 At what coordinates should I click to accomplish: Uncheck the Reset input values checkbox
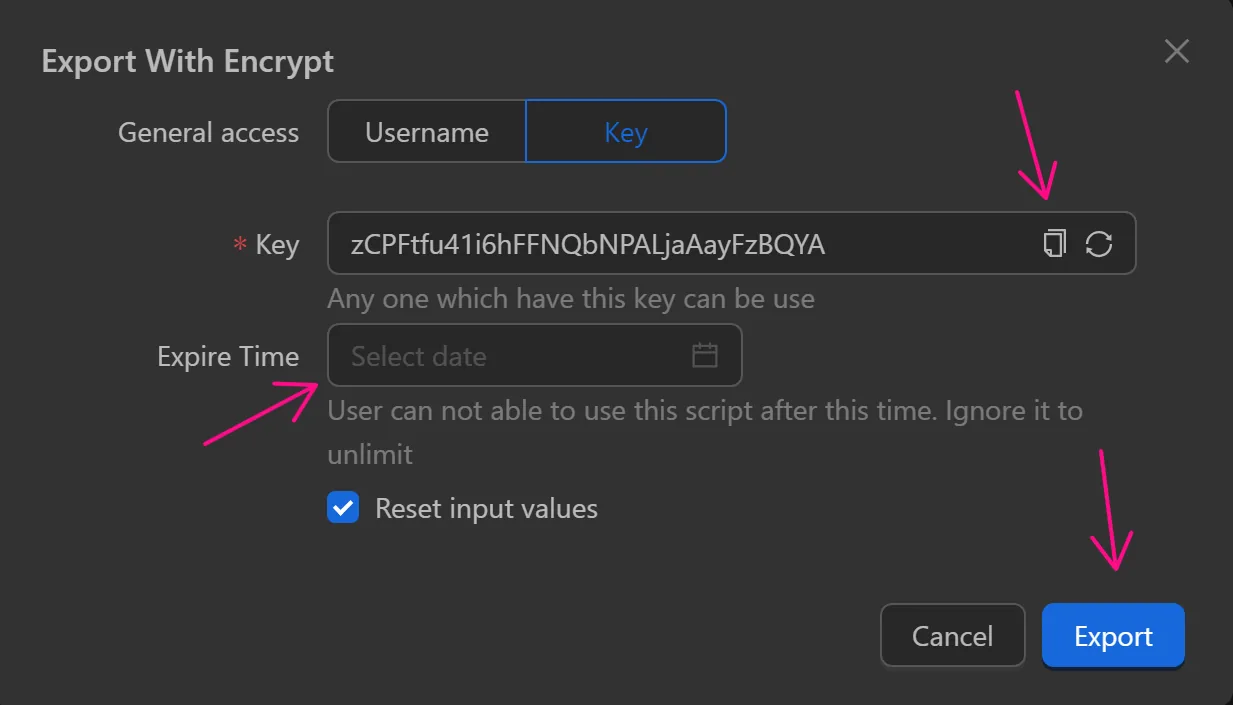[343, 508]
